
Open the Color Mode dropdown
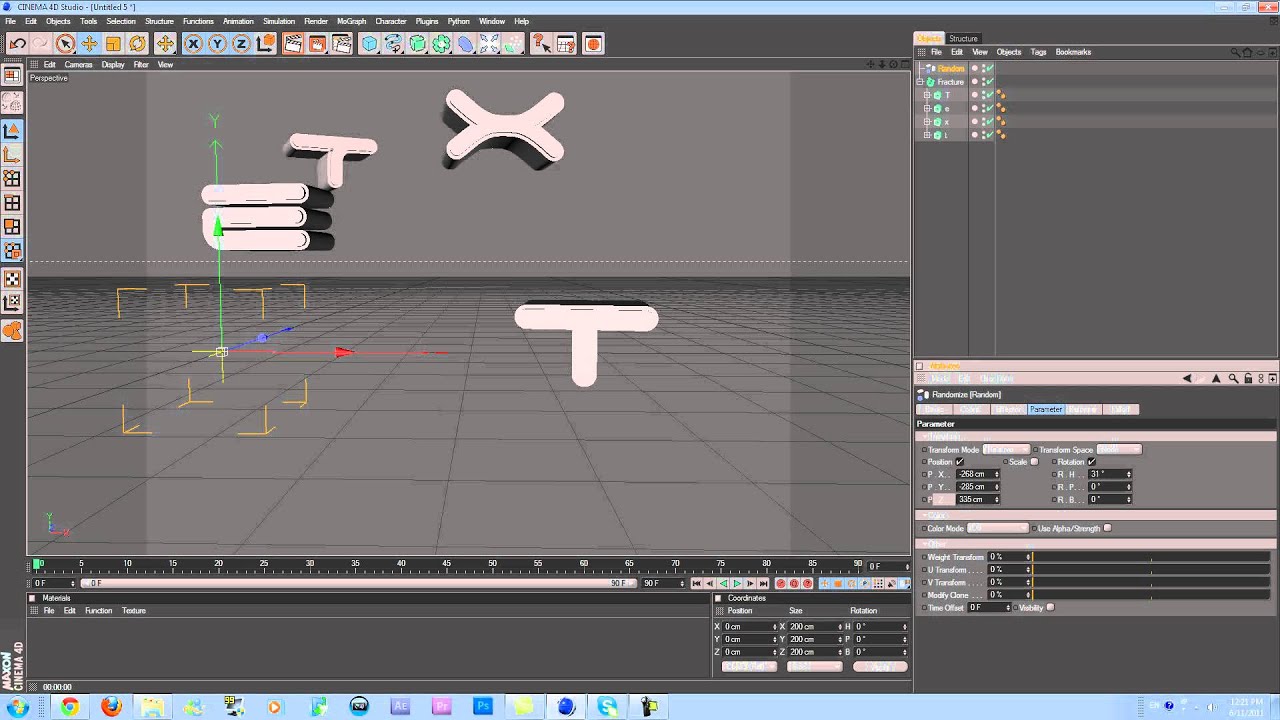[997, 528]
